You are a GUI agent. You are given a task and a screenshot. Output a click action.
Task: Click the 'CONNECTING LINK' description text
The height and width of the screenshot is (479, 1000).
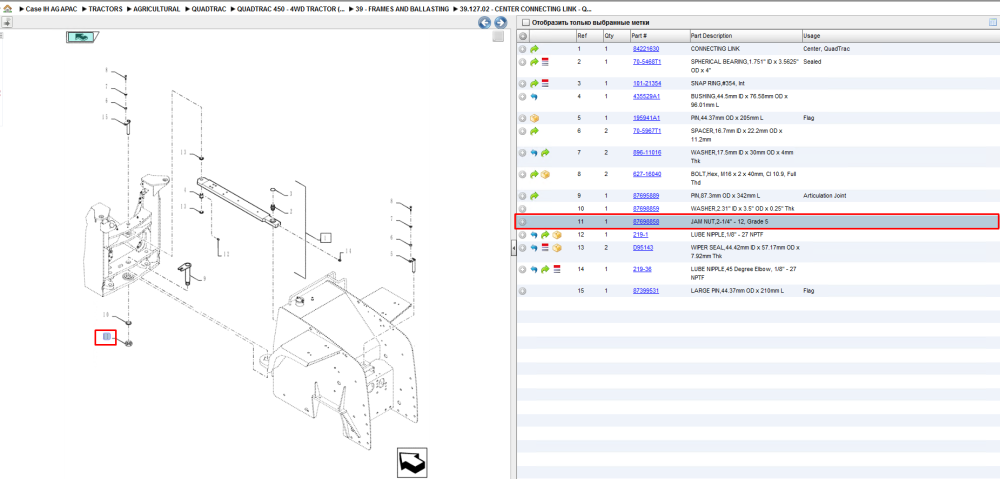pos(716,49)
